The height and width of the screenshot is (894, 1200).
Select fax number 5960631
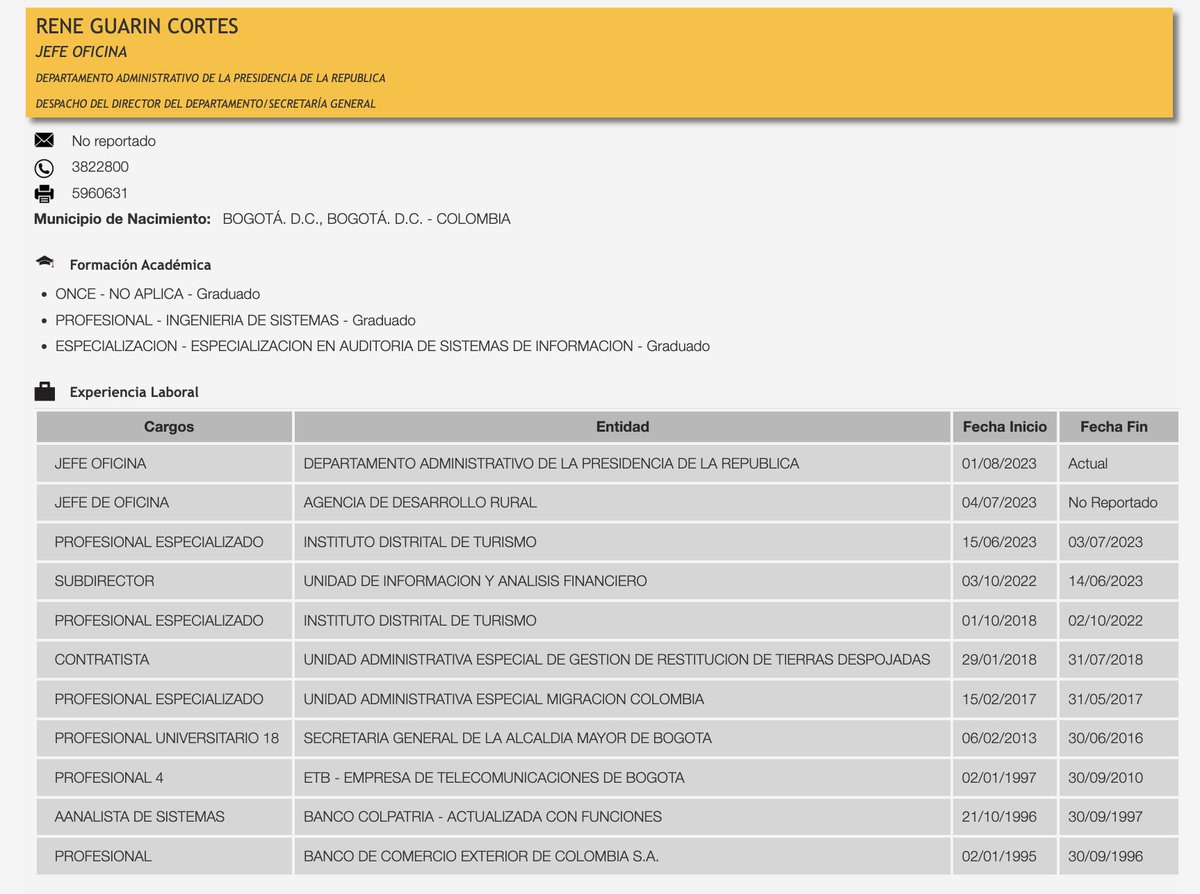click(x=100, y=193)
